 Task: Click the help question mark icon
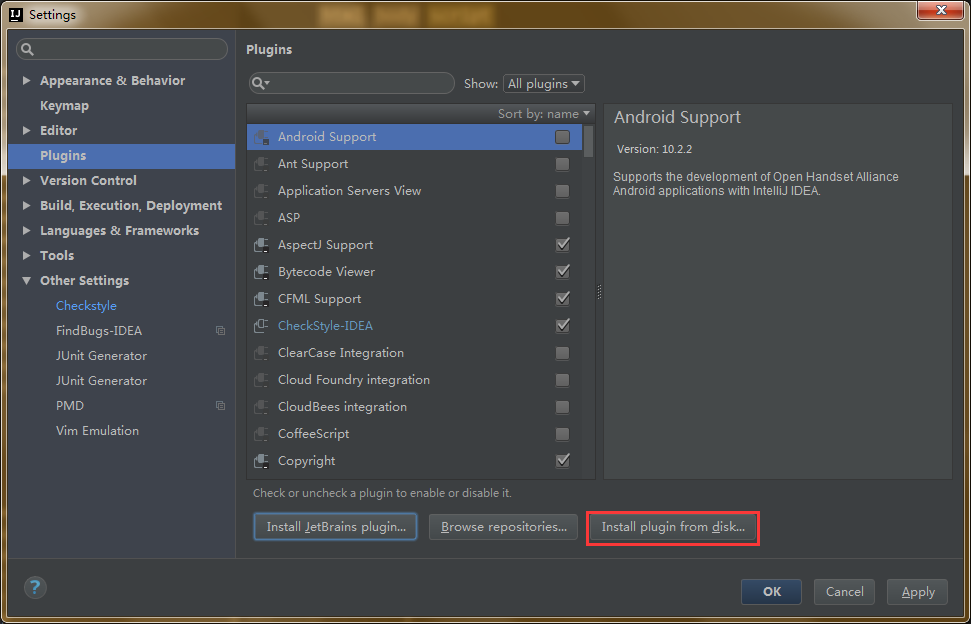coord(34,587)
